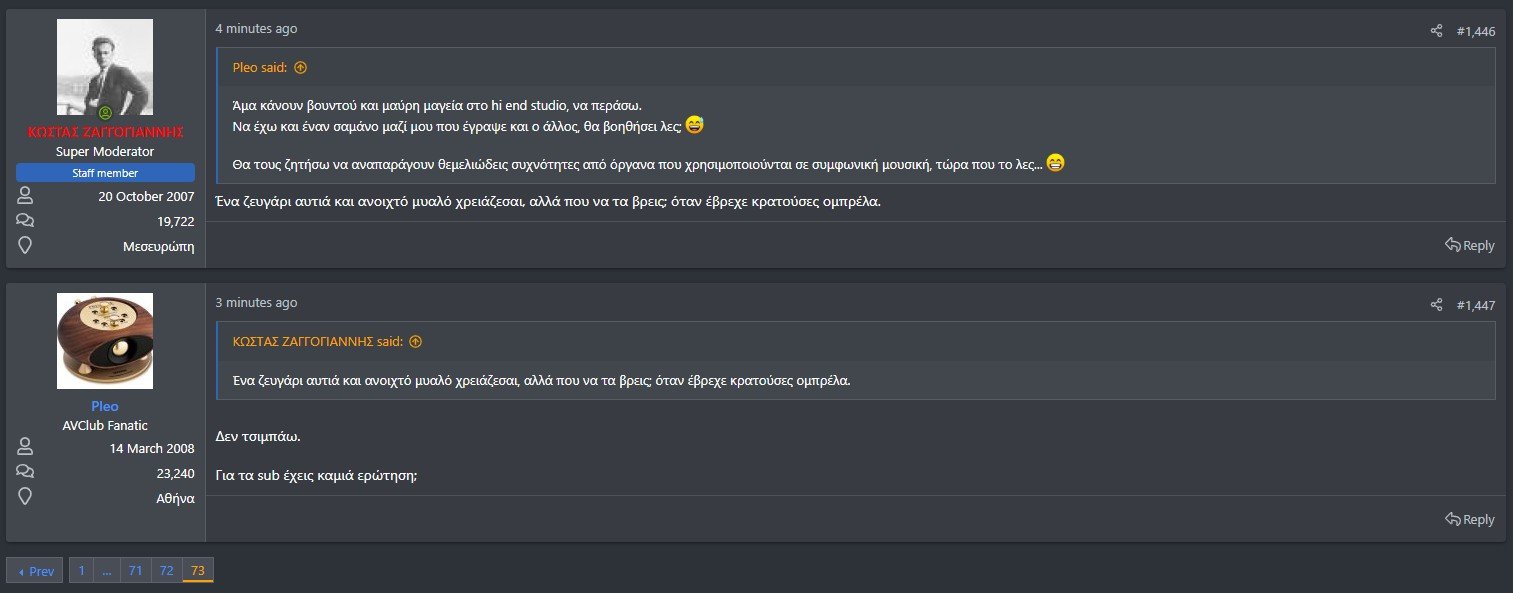This screenshot has width=1513, height=593.
Task: Click the messages bubble icon beside 19,722
Action: (25, 221)
